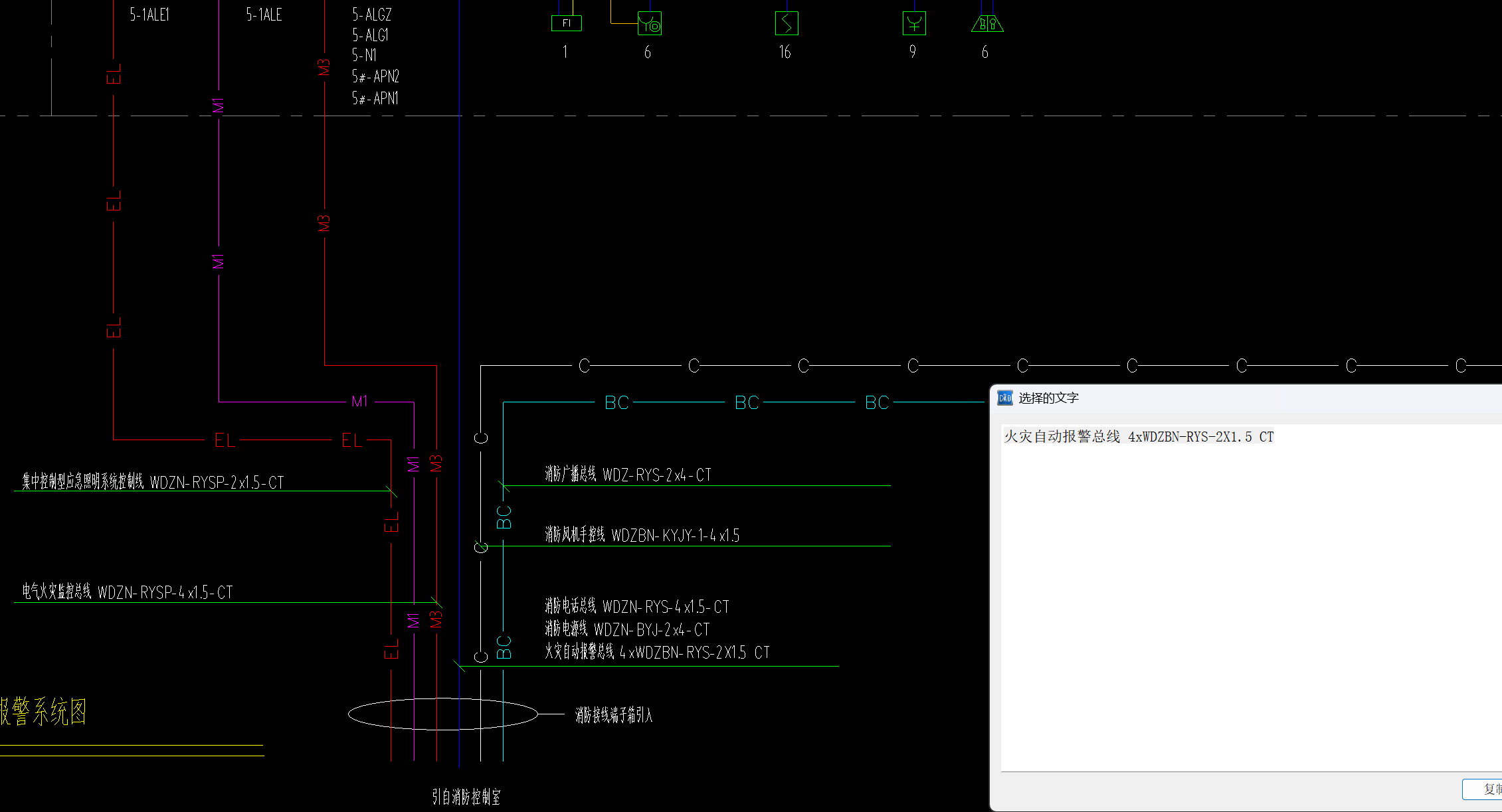Viewport: 1502px width, 812px height.
Task: Pick the 消防电话总线 WDZN-RYS-4x1.5-CT annotation
Action: [x=637, y=606]
